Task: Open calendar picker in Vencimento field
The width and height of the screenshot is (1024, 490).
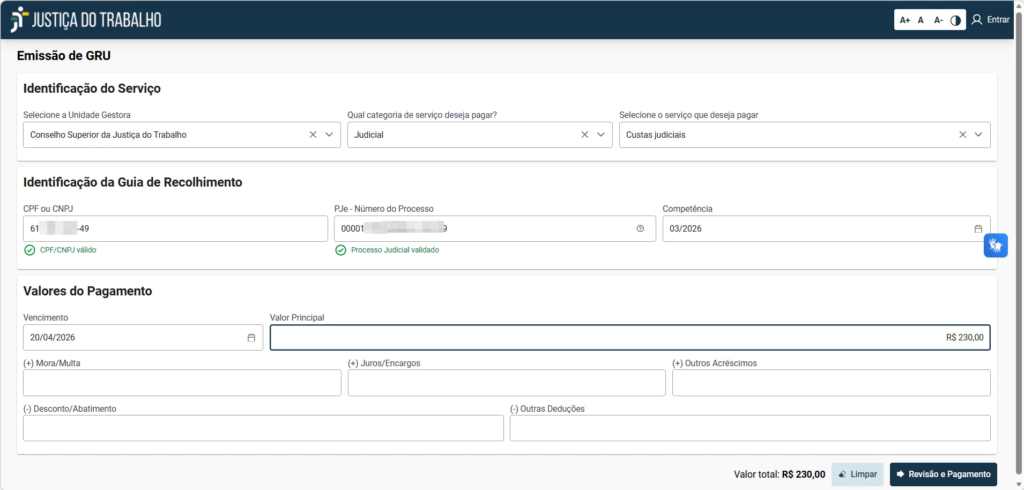Action: (251, 338)
